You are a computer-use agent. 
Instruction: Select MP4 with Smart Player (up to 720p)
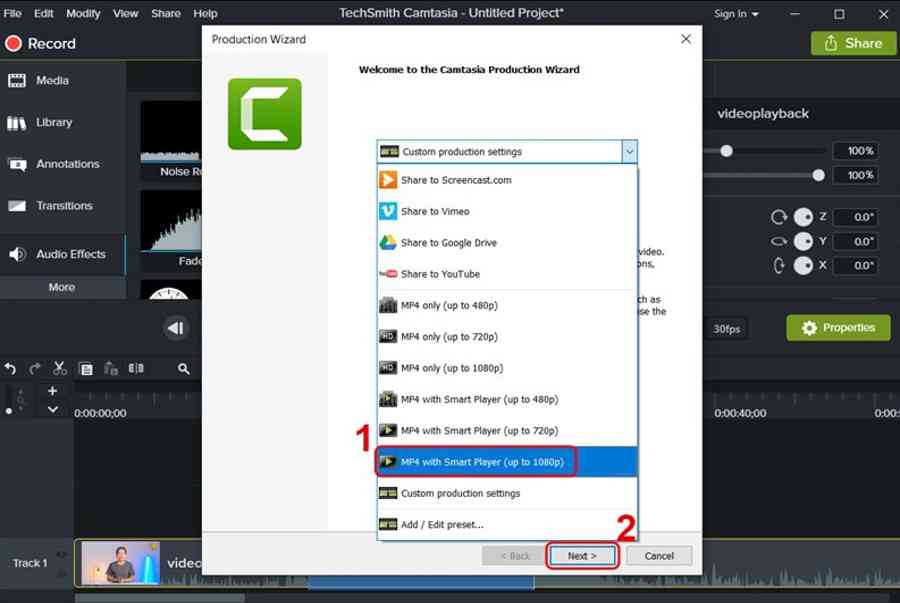pos(507,430)
